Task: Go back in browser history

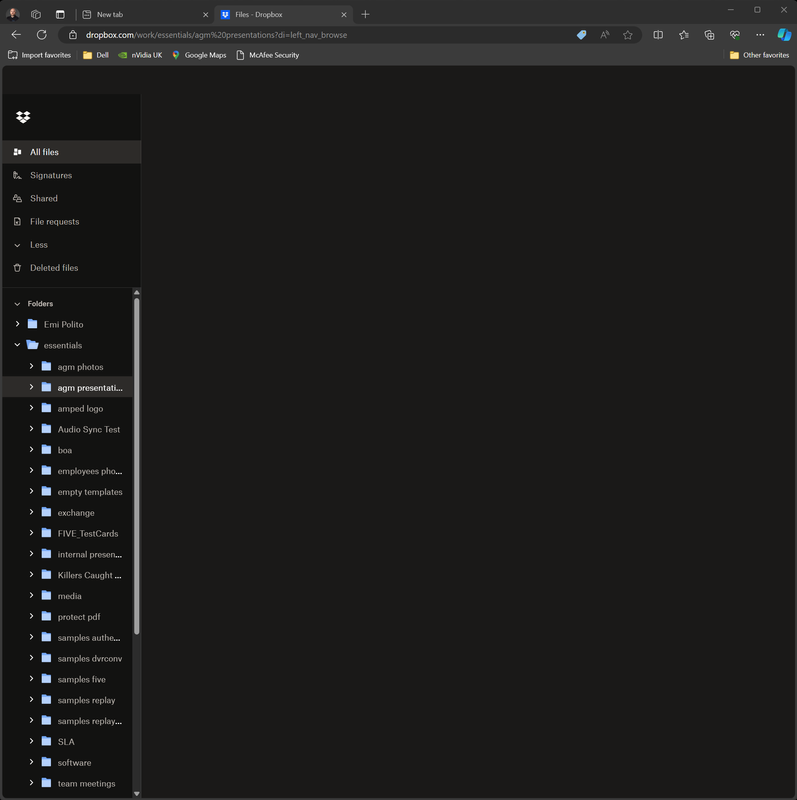Action: coord(16,35)
